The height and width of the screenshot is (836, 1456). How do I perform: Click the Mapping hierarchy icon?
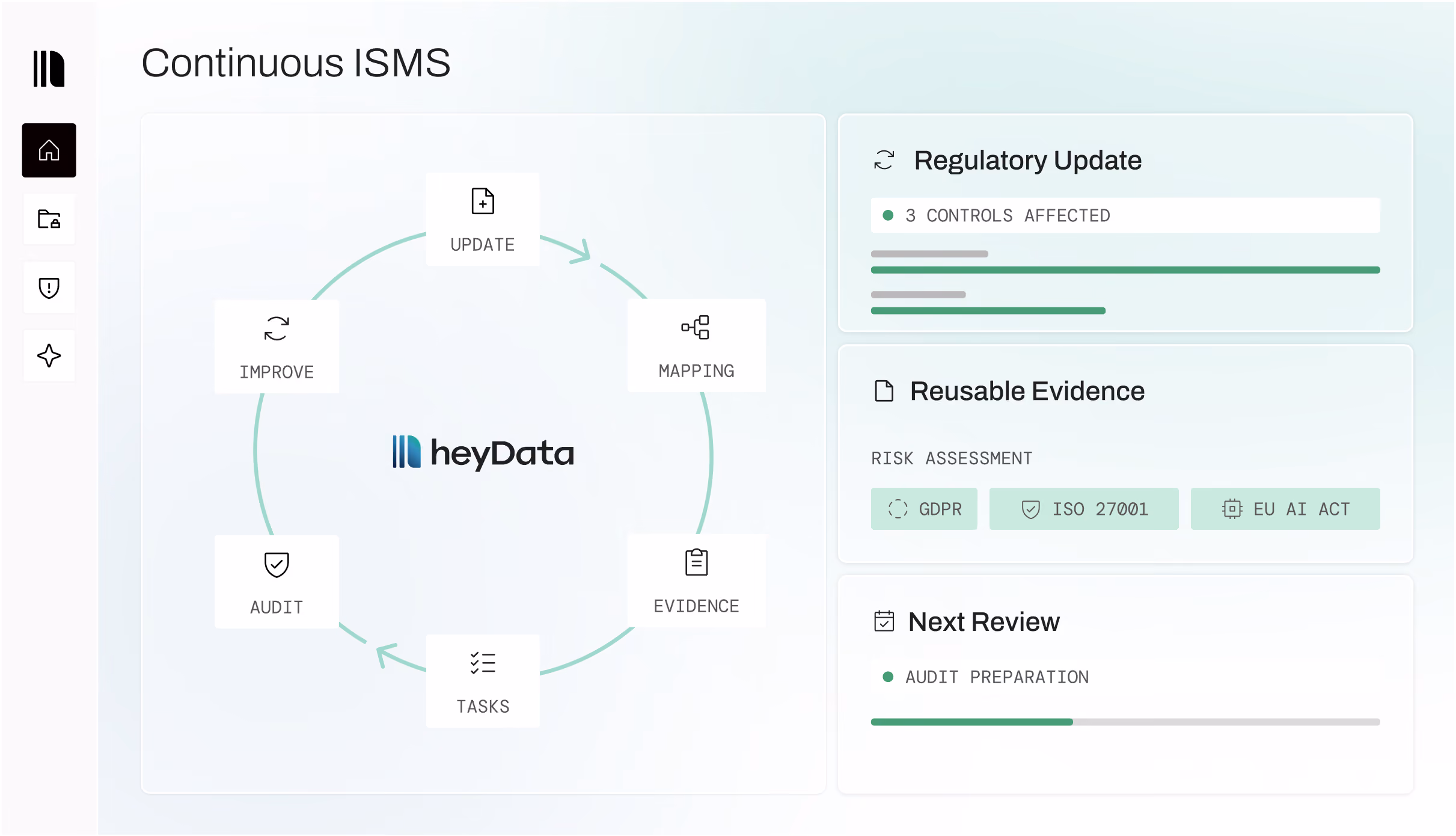point(696,327)
